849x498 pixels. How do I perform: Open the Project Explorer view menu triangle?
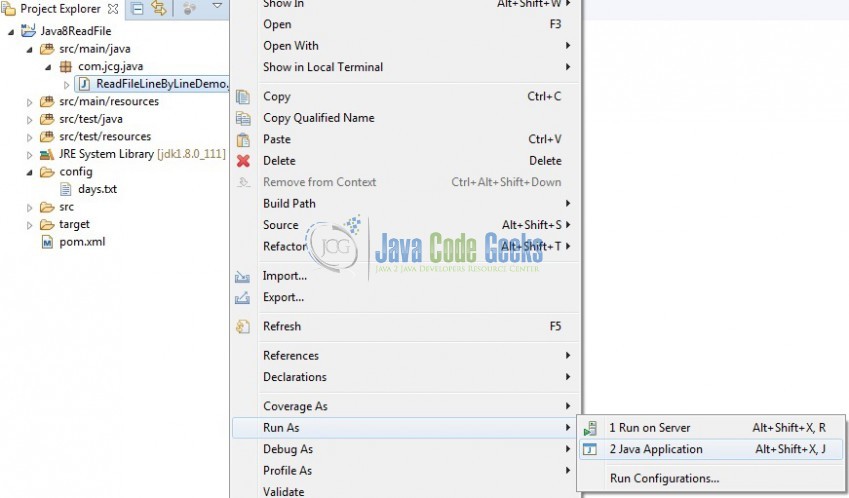coord(217,6)
